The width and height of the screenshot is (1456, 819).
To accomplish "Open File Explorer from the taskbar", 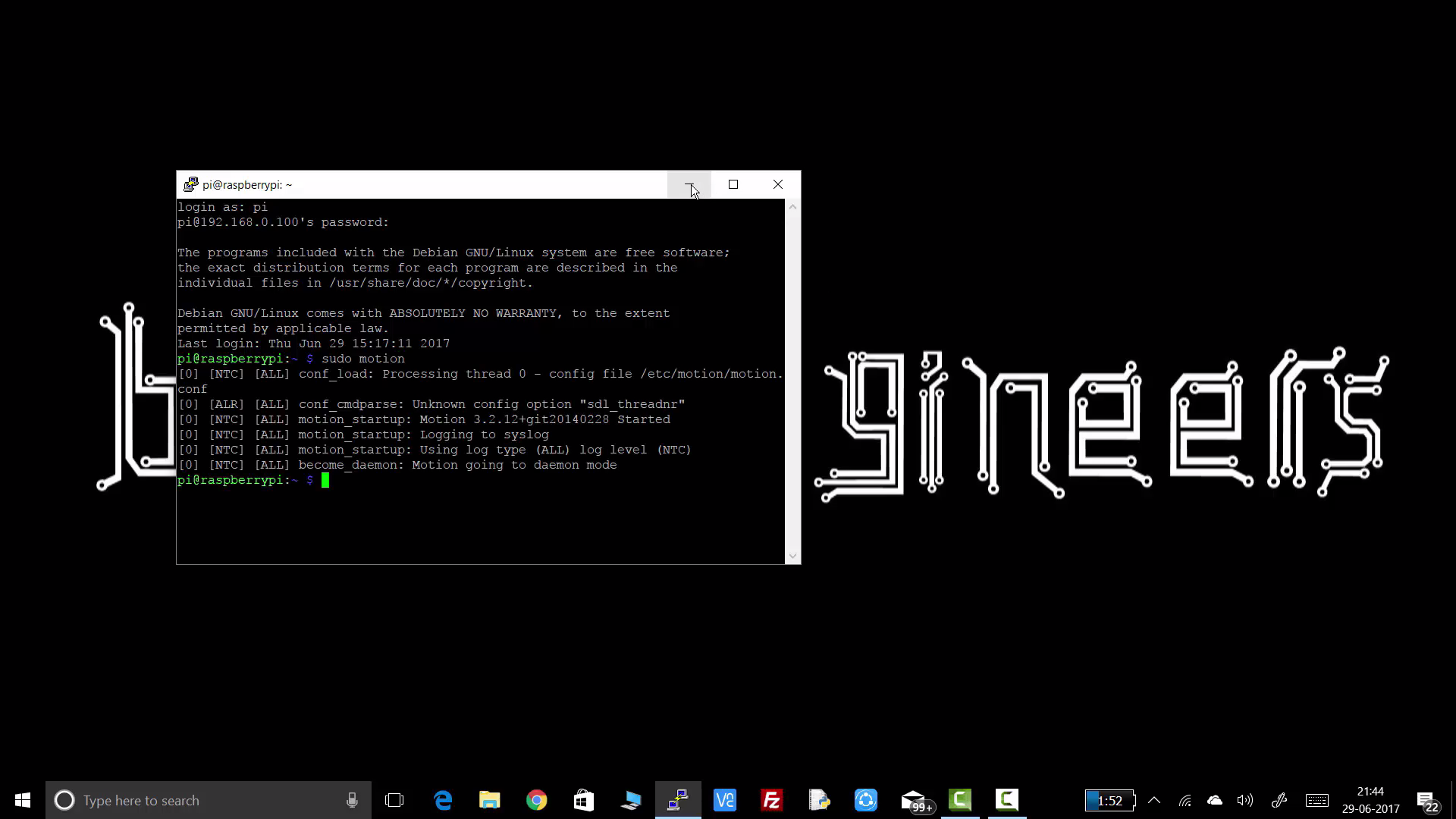I will click(x=490, y=800).
